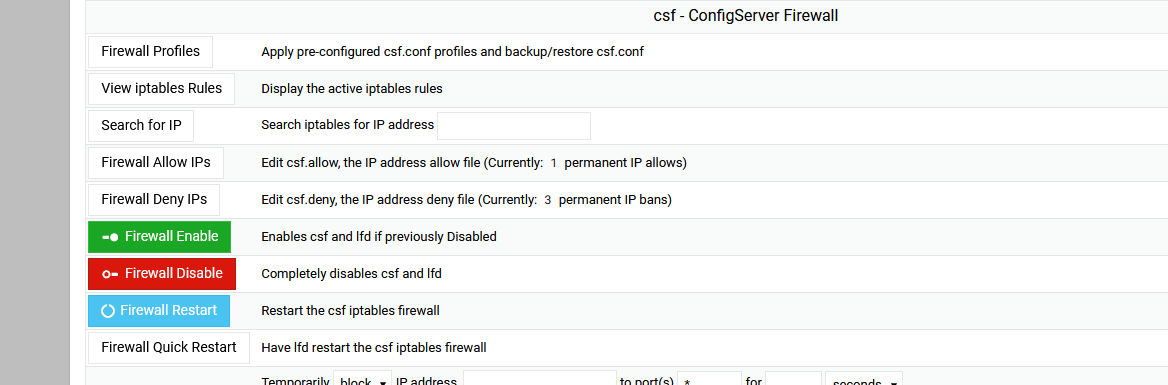The height and width of the screenshot is (385, 1168).
Task: Click the duration field after 'for'
Action: point(793,378)
